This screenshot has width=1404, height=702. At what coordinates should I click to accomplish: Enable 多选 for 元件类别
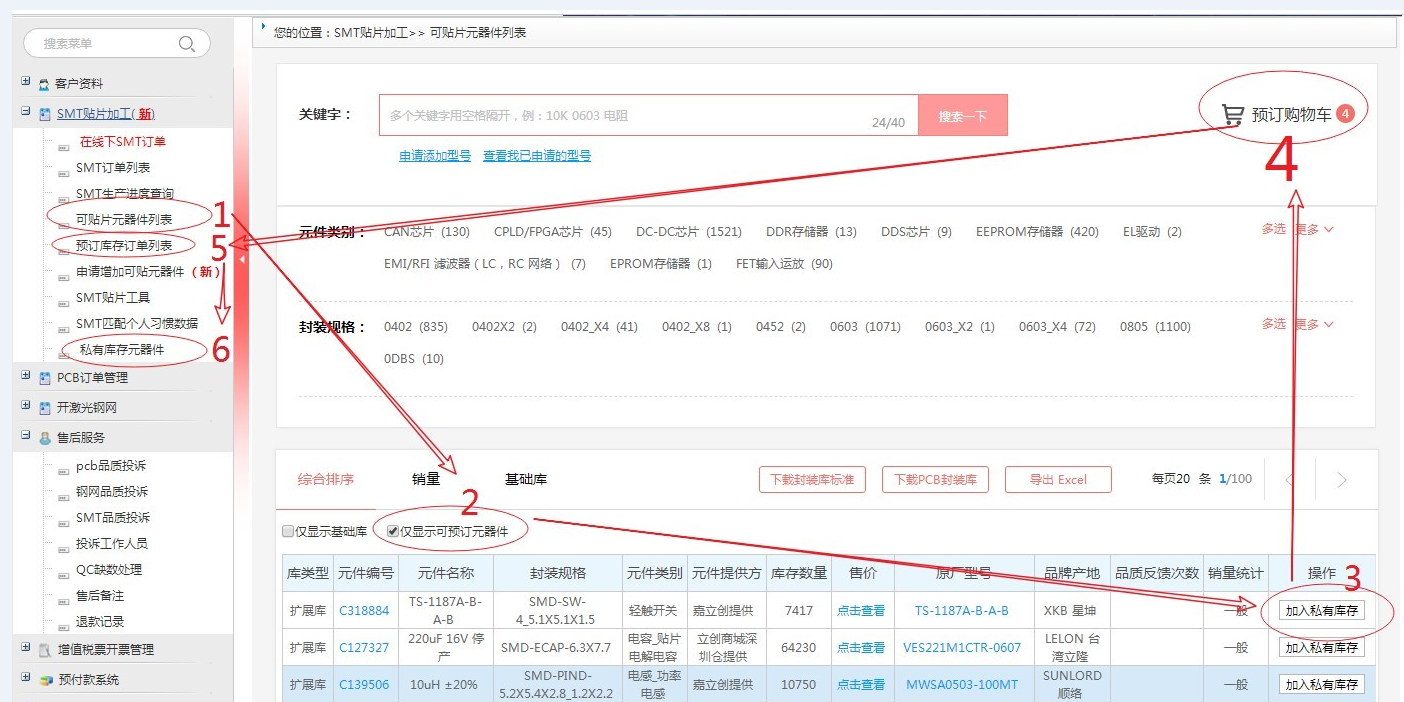click(x=1273, y=229)
